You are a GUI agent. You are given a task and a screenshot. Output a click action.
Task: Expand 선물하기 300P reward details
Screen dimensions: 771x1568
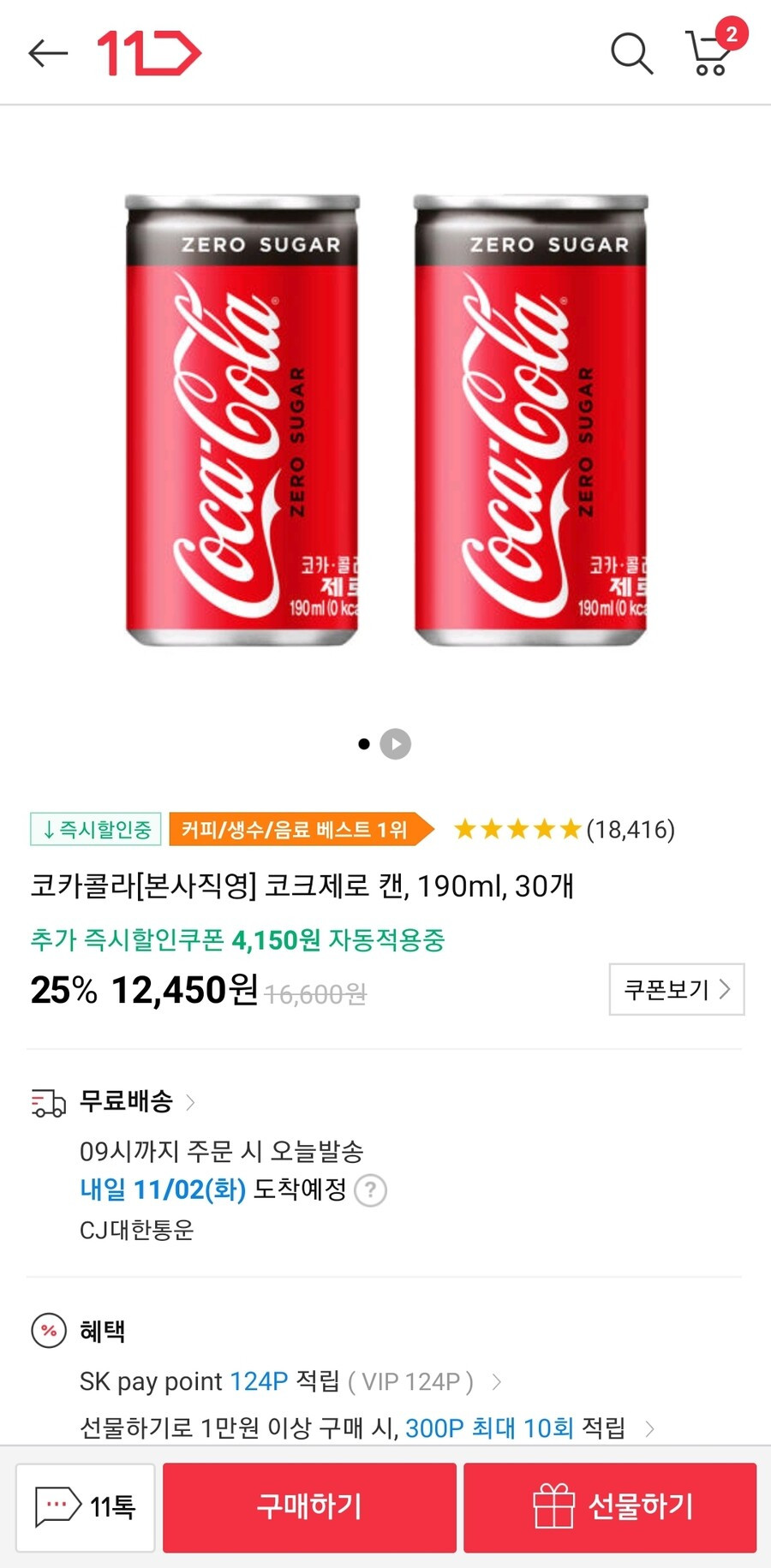650,1428
